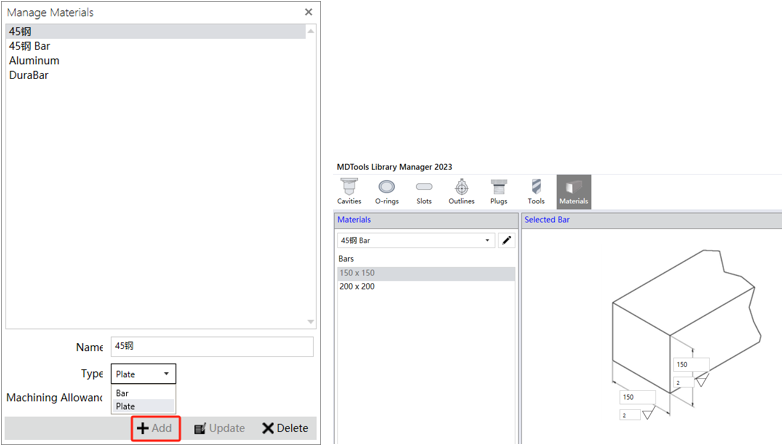Click the upper 150 dimension field
The height and width of the screenshot is (447, 782).
(691, 364)
